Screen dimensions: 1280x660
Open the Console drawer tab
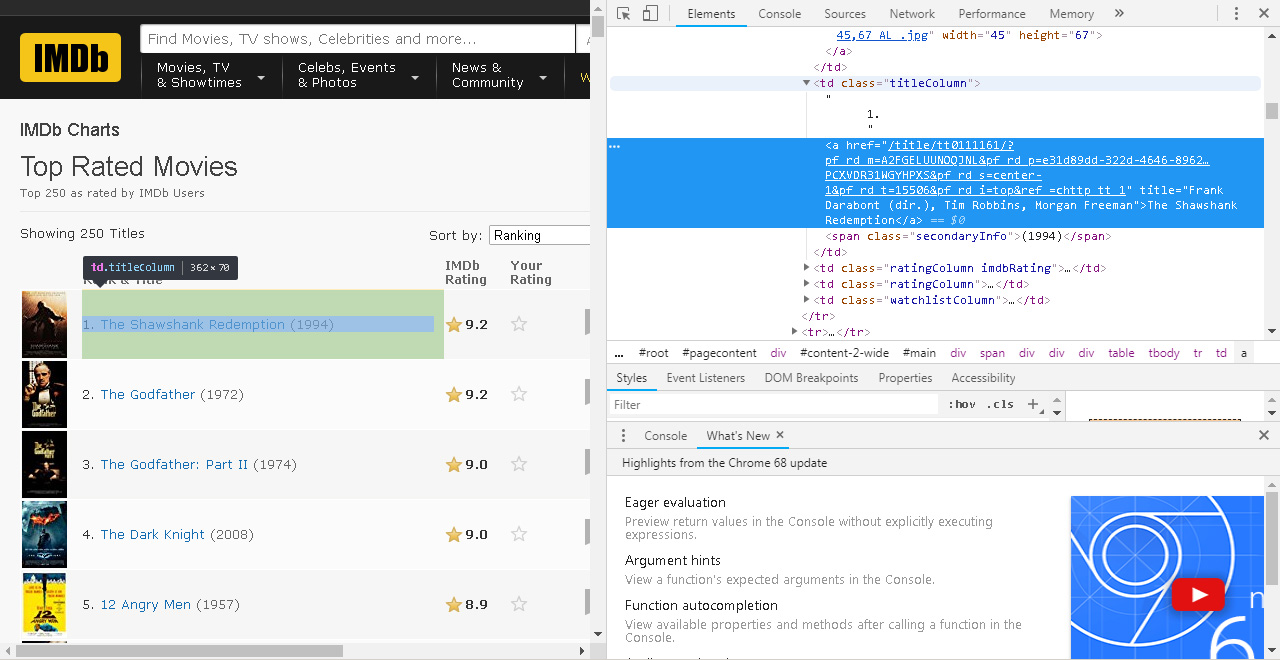tap(666, 436)
